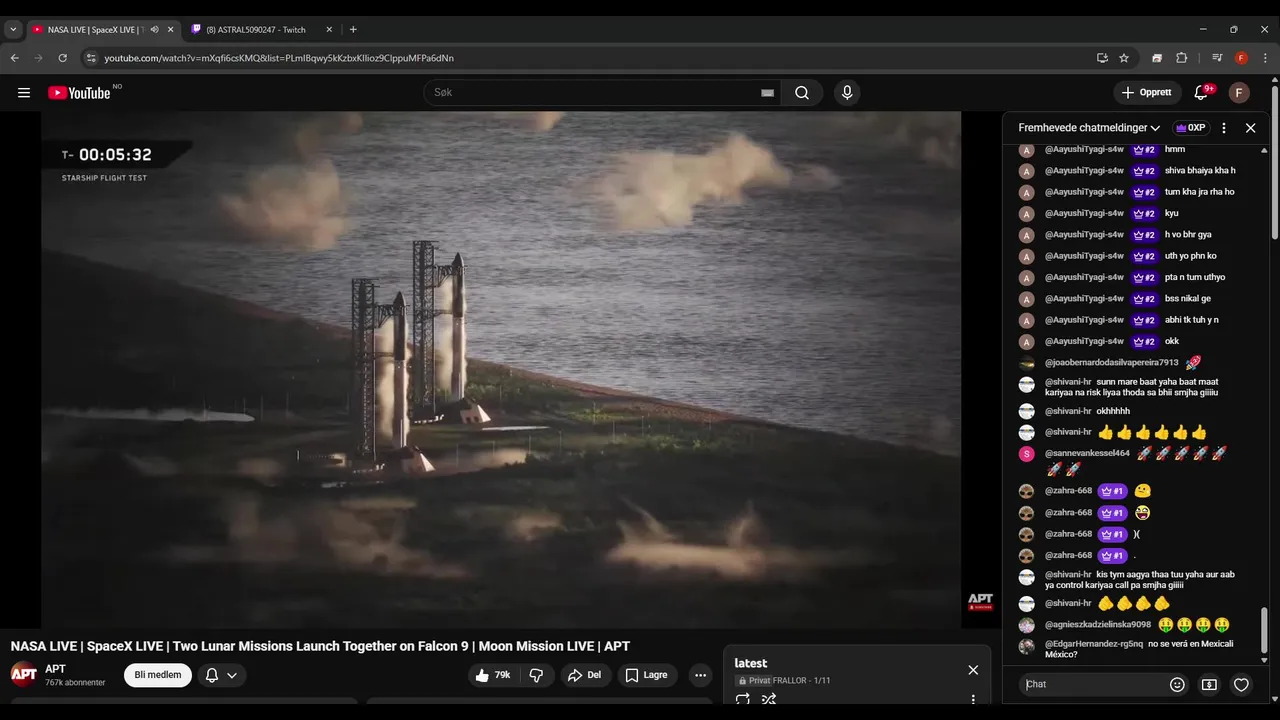Like the video with 79k likes
The height and width of the screenshot is (720, 1280).
492,675
